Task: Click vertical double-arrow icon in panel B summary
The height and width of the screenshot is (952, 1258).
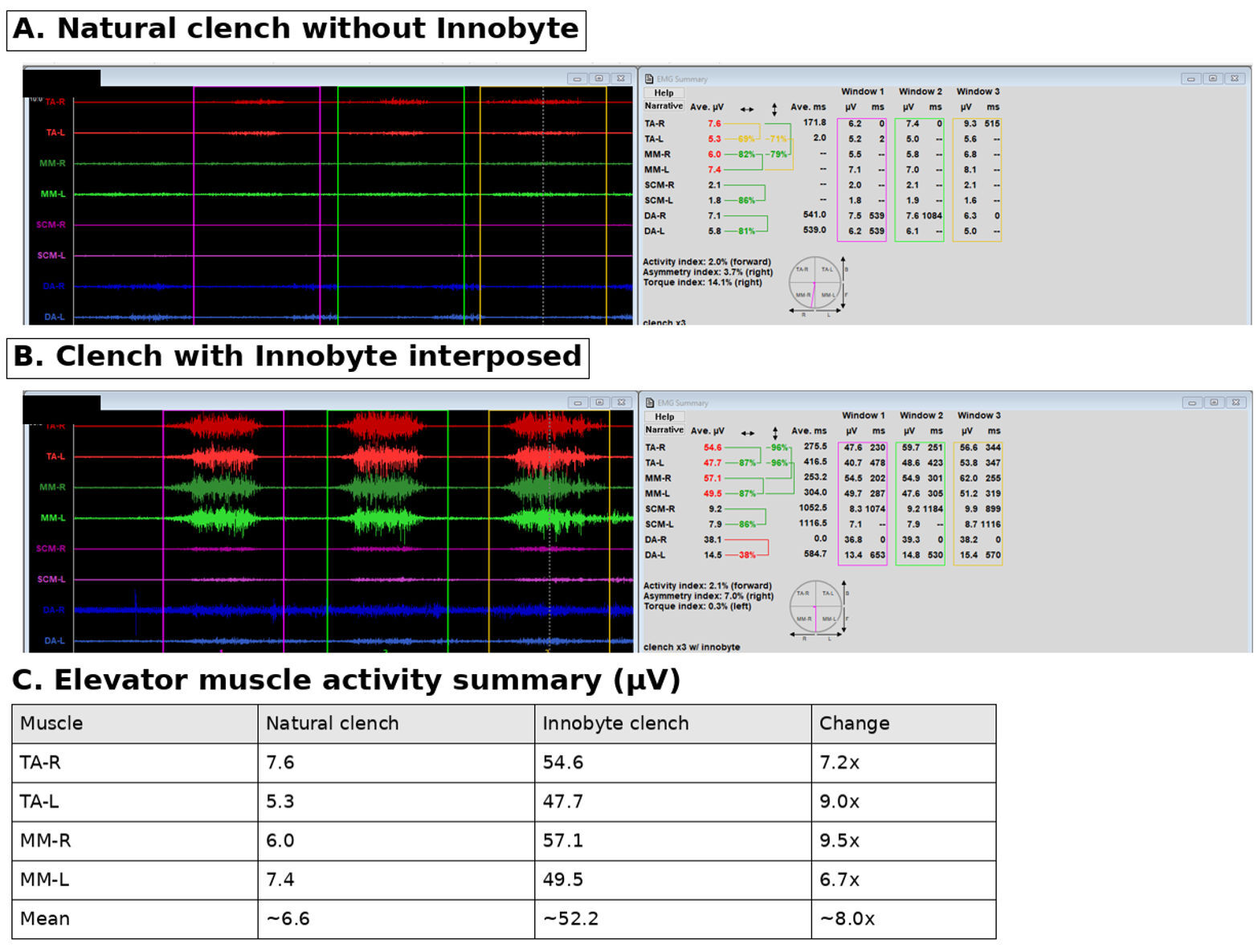Action: [x=775, y=433]
